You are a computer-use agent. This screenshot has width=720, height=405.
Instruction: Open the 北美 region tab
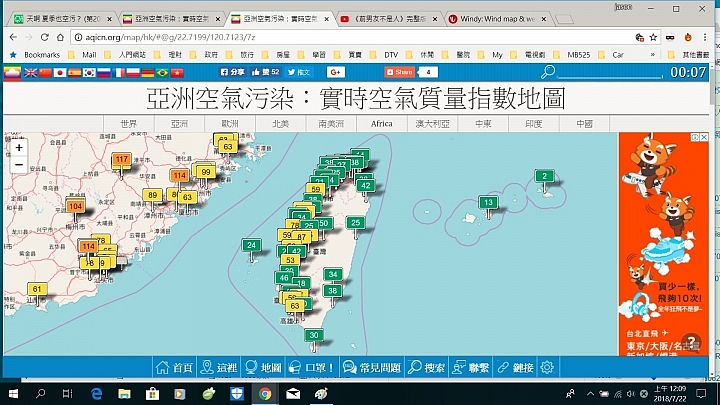(281, 124)
